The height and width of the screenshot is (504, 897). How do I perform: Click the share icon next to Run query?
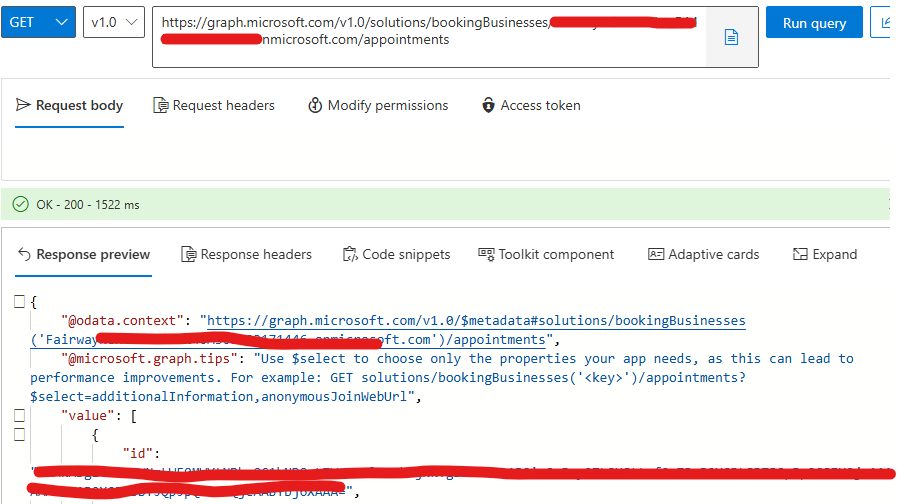point(884,22)
